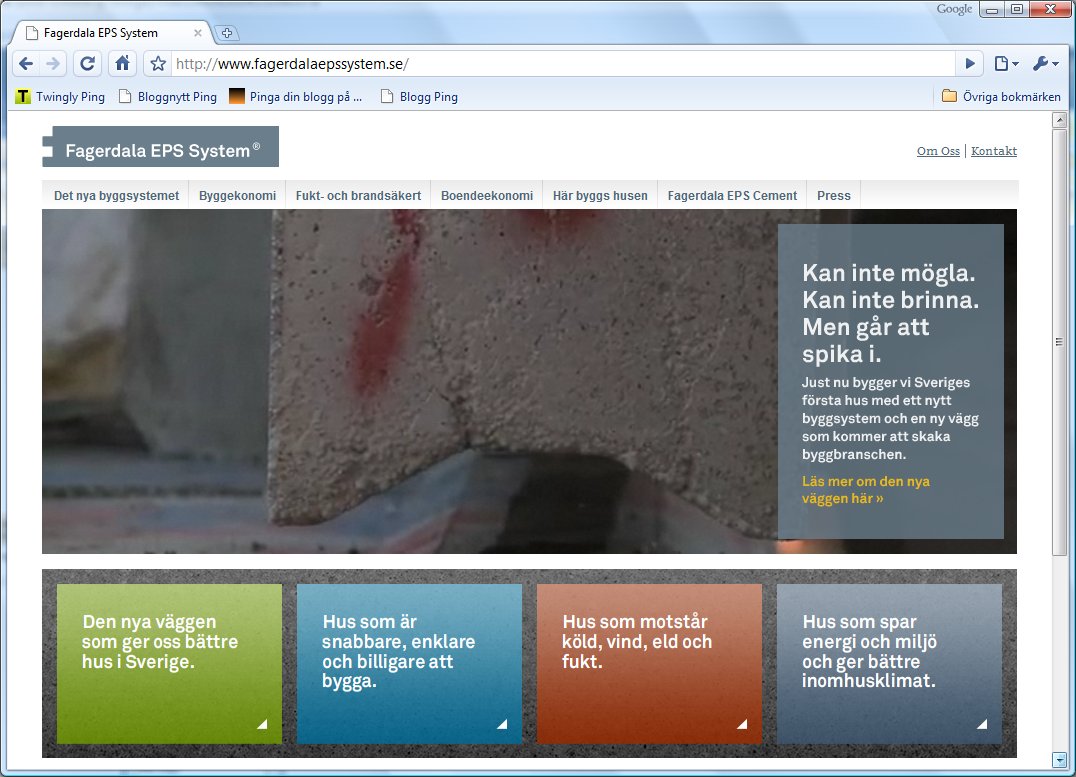
Task: Open the Twingly Ping bookmark
Action: tap(60, 97)
